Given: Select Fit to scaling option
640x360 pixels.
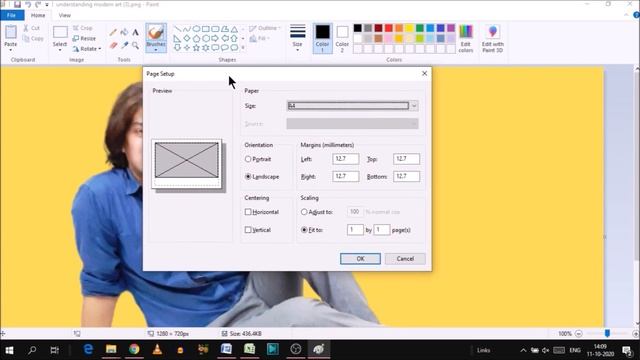Looking at the screenshot, I should tap(304, 230).
